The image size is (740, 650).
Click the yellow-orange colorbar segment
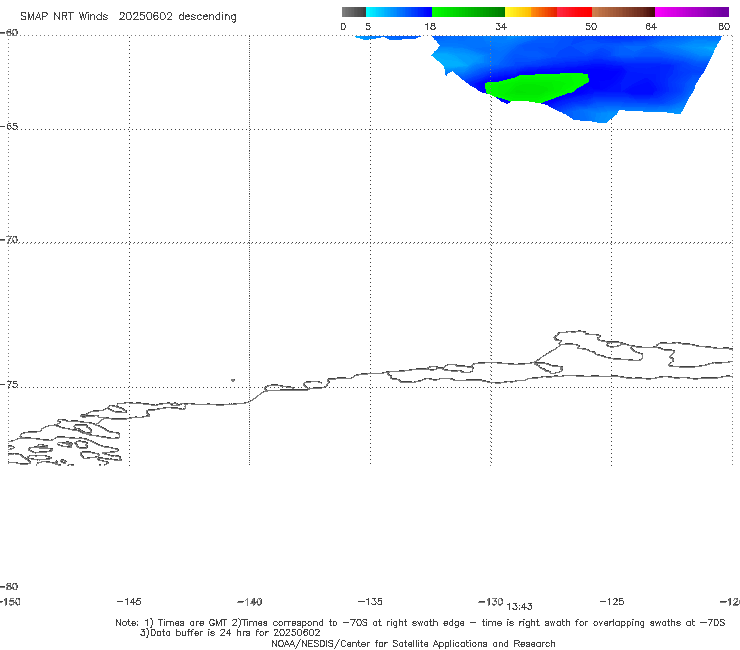531,12
